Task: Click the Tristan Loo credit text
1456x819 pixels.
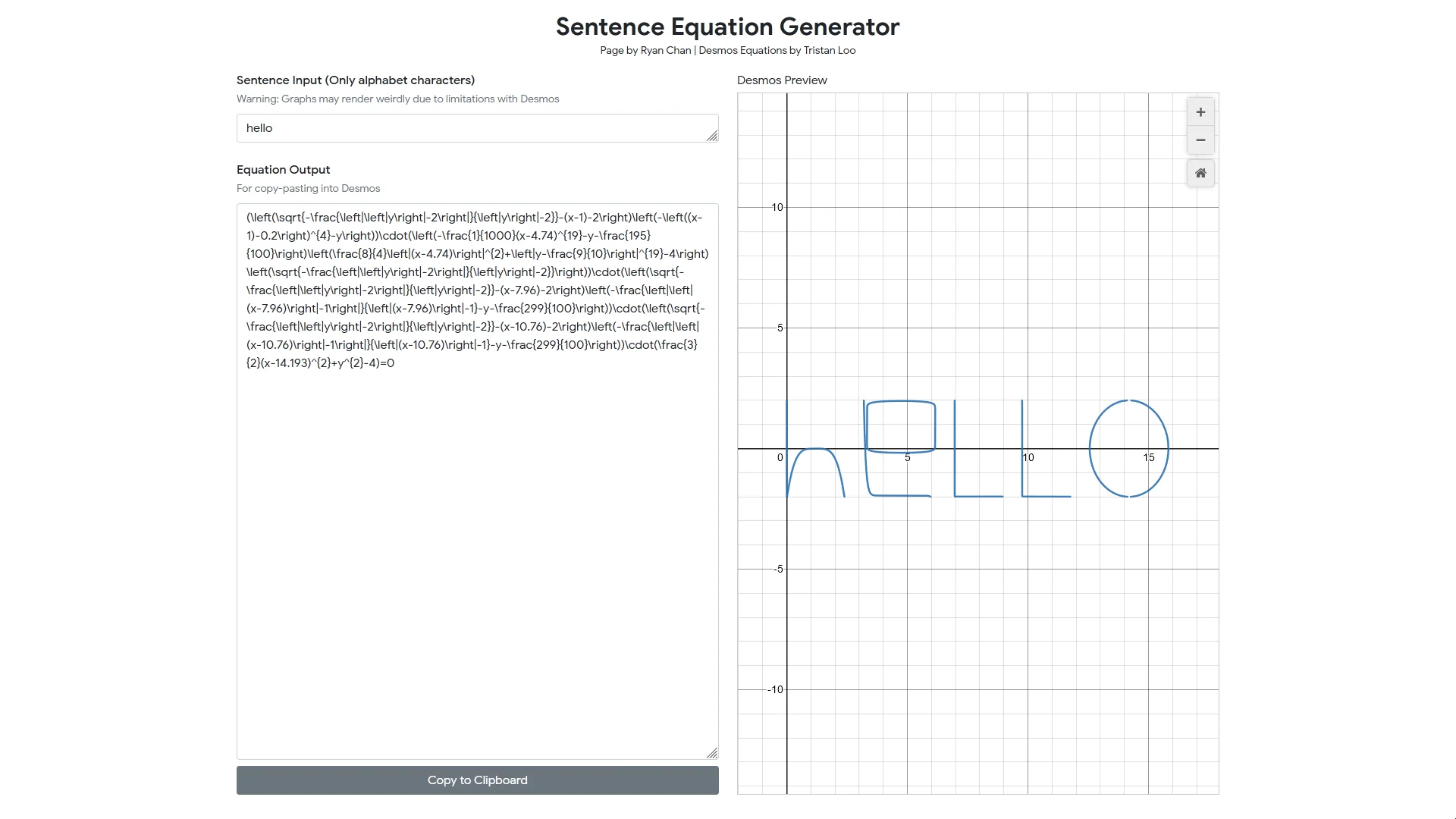Action: tap(830, 50)
